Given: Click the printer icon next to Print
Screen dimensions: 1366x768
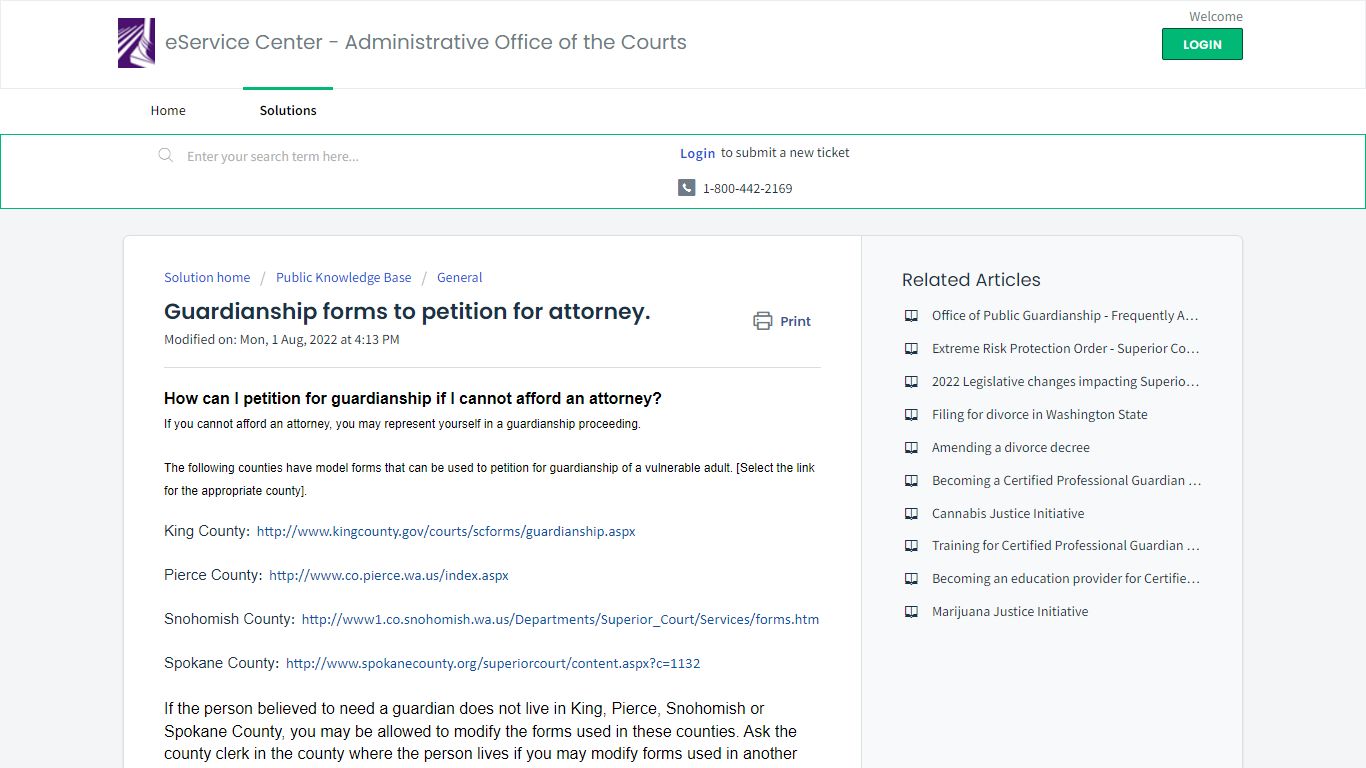Looking at the screenshot, I should coord(763,321).
